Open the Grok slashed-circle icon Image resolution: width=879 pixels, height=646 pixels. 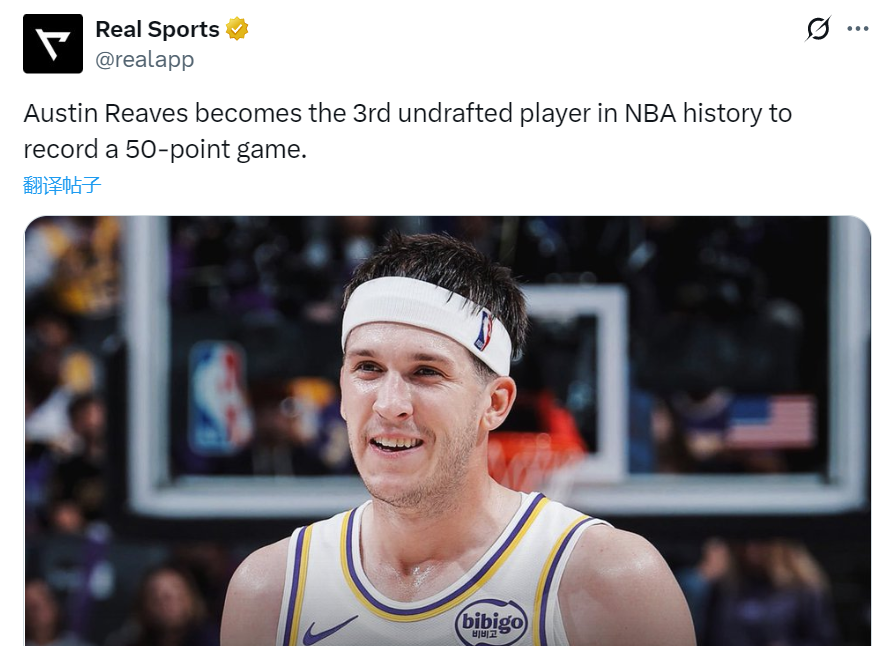(817, 29)
